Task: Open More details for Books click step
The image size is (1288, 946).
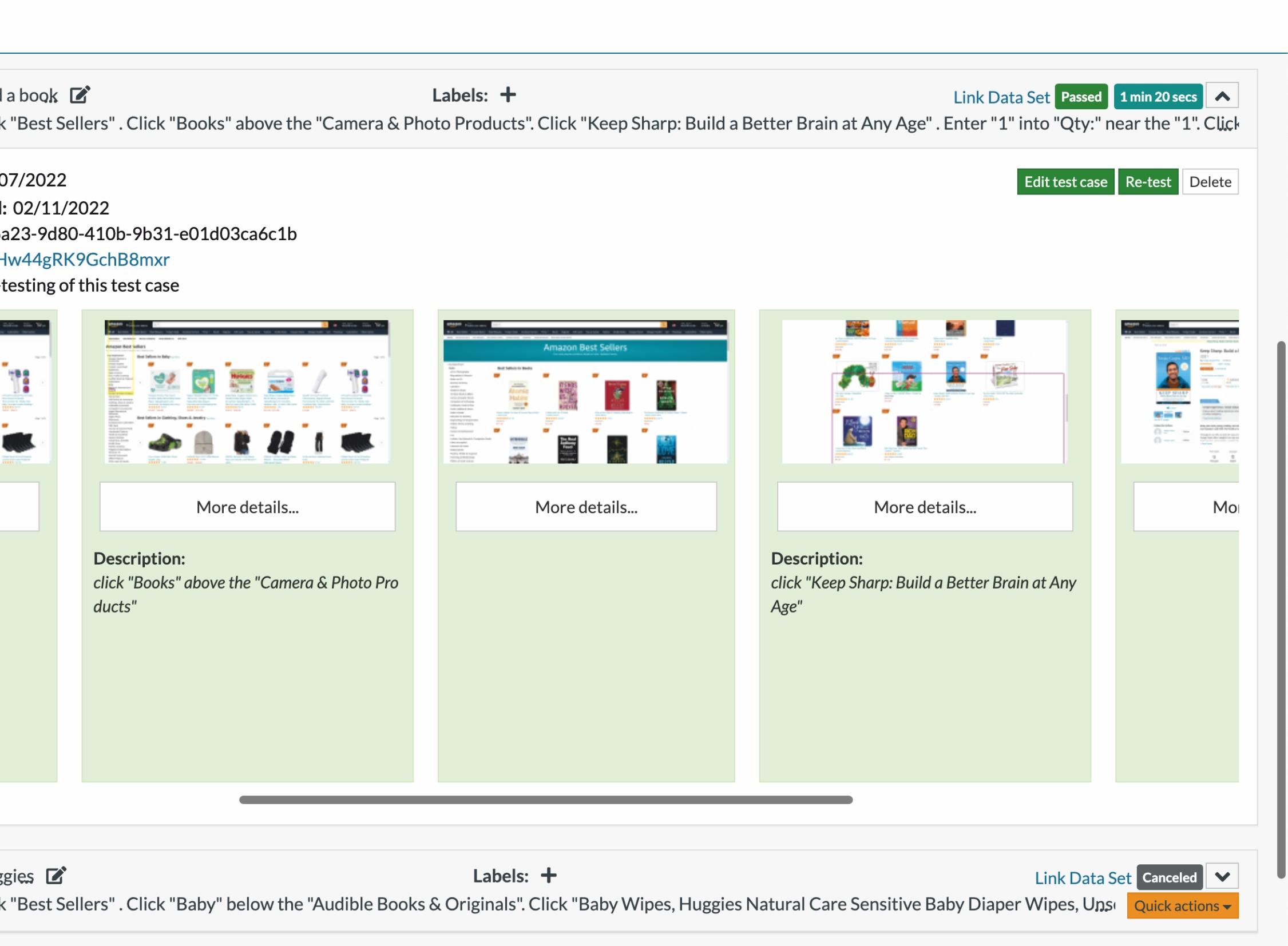Action: [x=247, y=507]
